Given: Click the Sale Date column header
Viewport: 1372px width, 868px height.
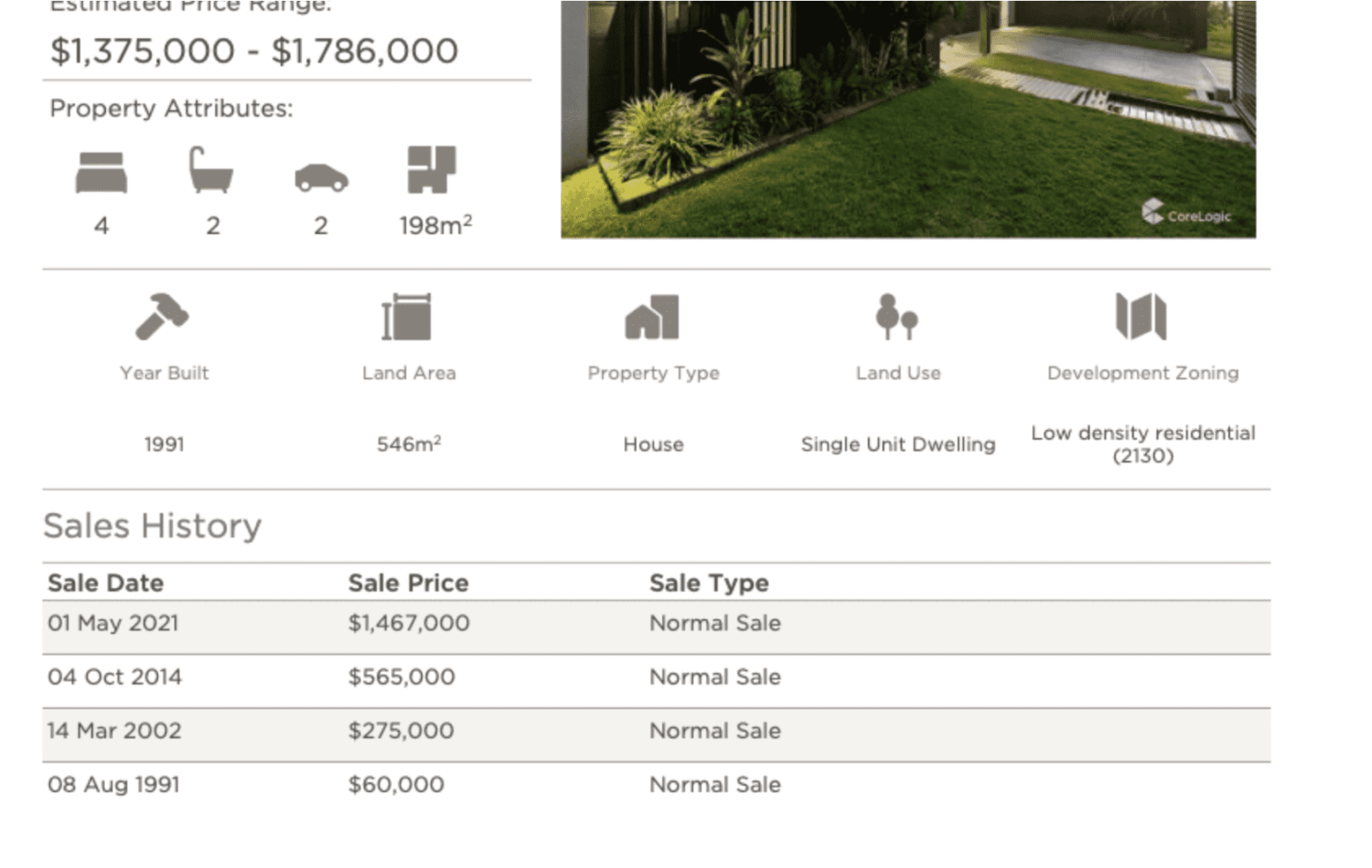Looking at the screenshot, I should coord(106,584).
